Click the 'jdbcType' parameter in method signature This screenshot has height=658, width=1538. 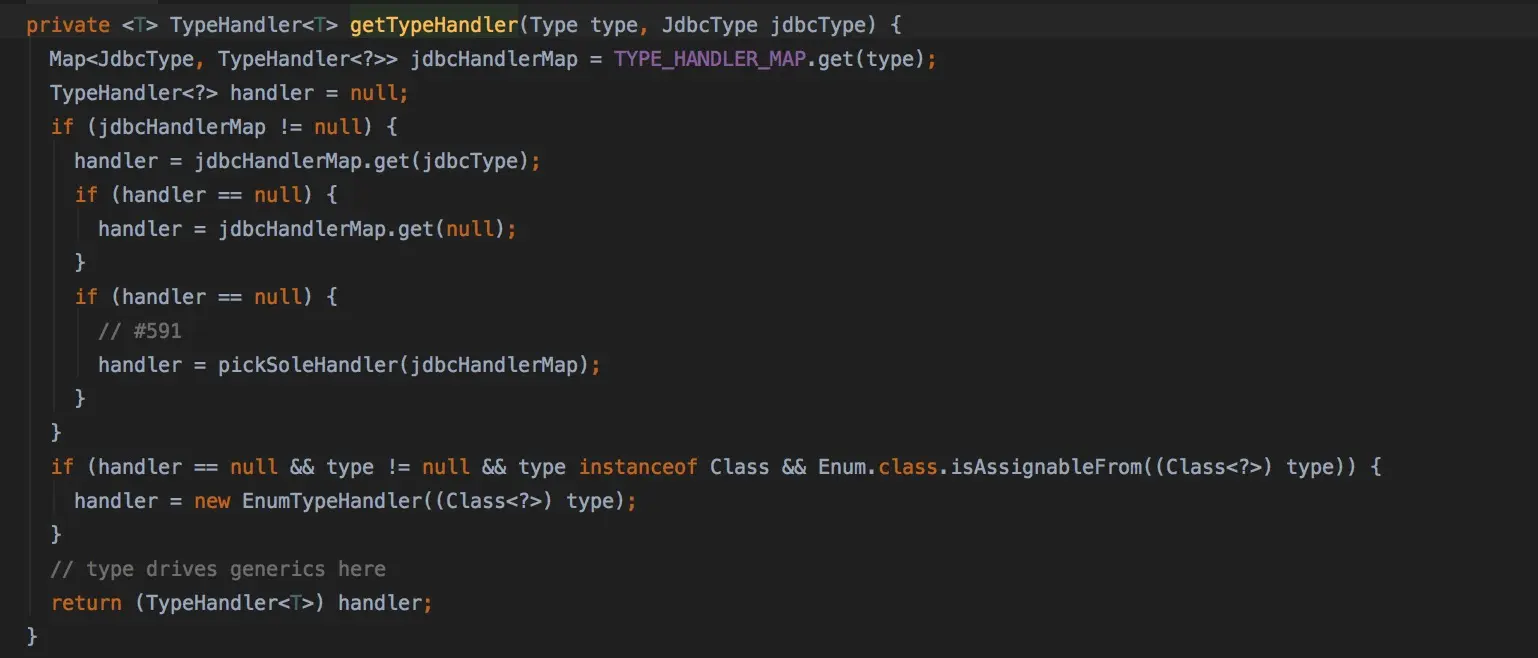(818, 25)
